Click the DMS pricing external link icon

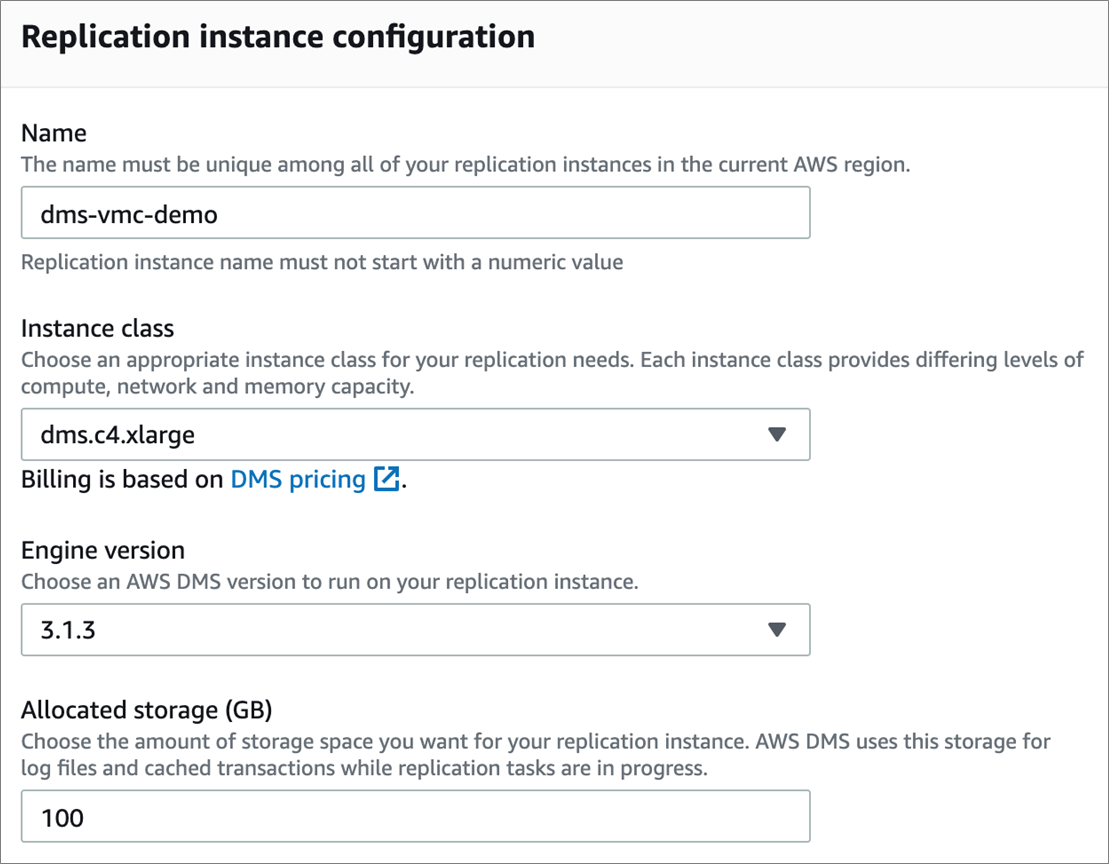tap(385, 479)
